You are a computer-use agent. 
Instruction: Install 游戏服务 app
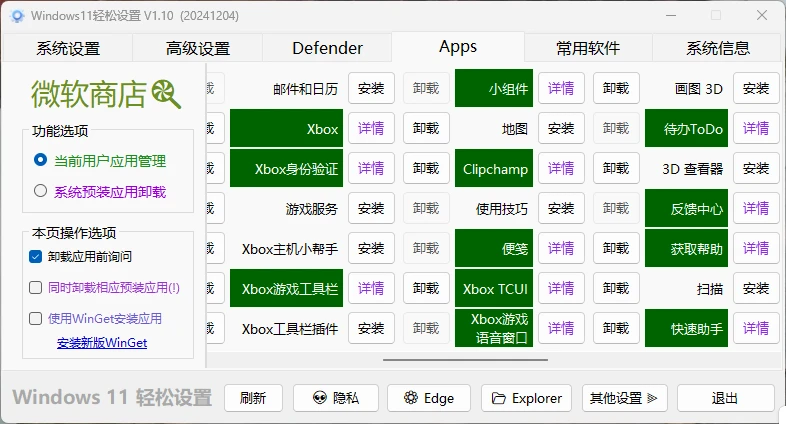pos(371,208)
